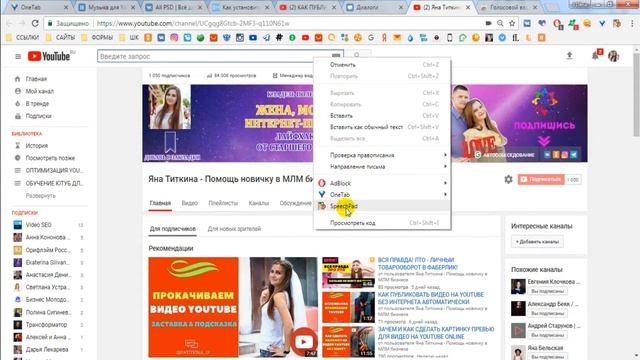Viewport: 640px width, 360px height.
Task: Click the red Подписаться subscribe button
Action: [541, 180]
